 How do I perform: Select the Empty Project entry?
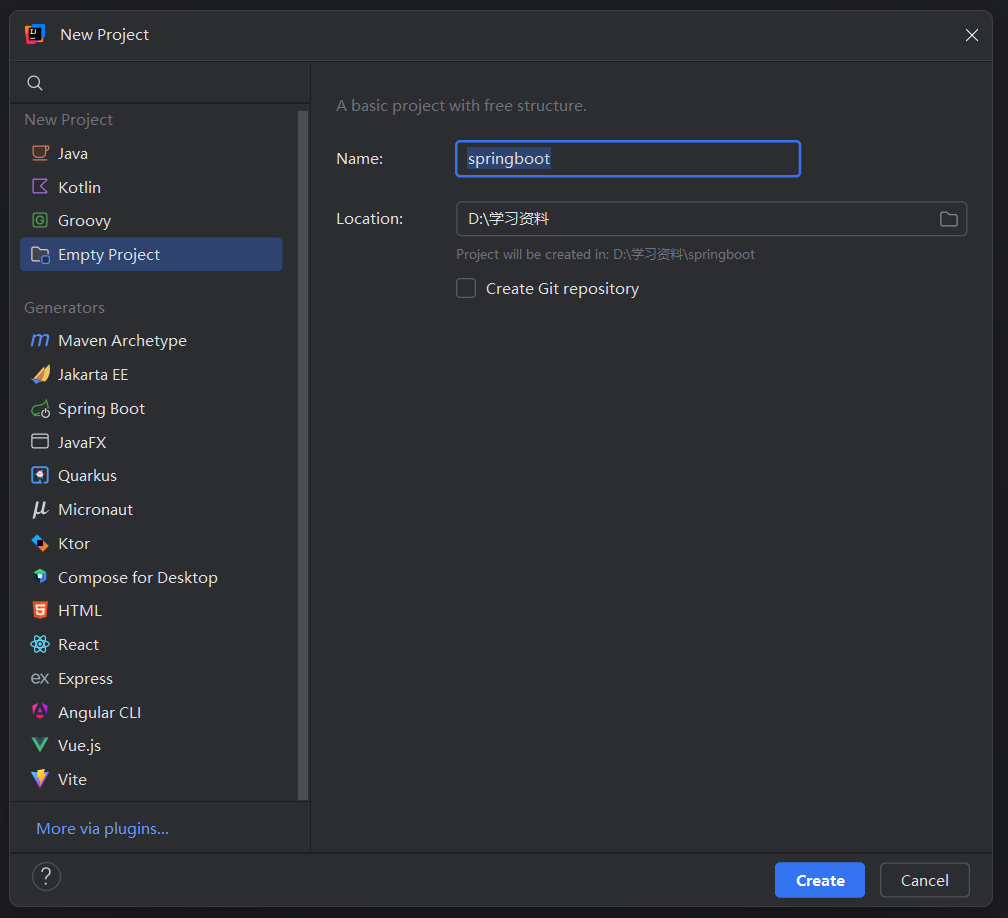[x=151, y=255]
